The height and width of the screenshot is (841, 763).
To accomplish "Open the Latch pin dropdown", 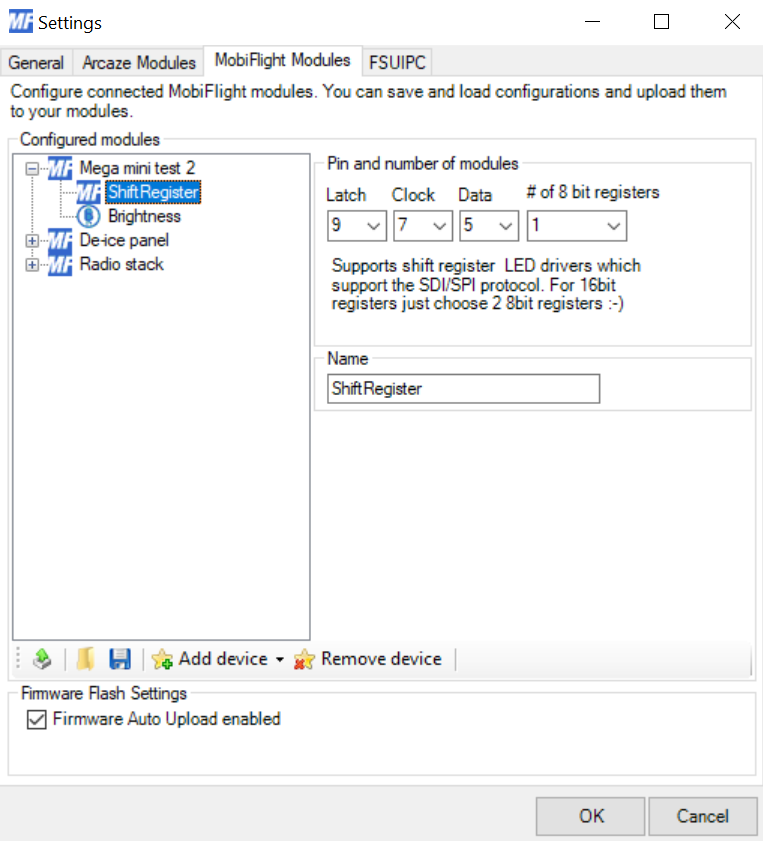I will point(357,225).
